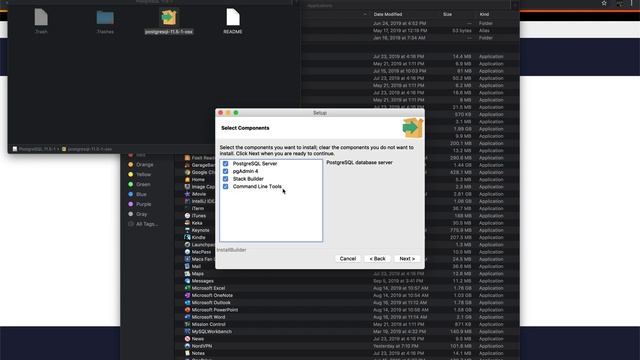Viewport: 640px width, 360px height.
Task: Toggle the Command Line Tools checkbox
Action: (225, 187)
